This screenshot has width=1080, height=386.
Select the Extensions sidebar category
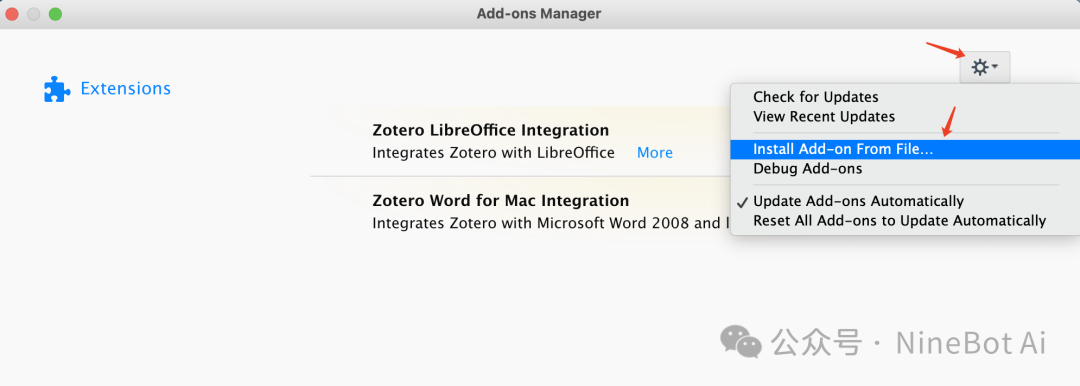(x=107, y=89)
